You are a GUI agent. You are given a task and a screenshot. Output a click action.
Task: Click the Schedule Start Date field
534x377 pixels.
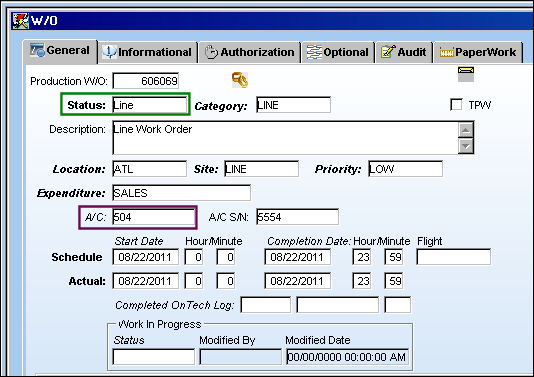click(x=146, y=257)
